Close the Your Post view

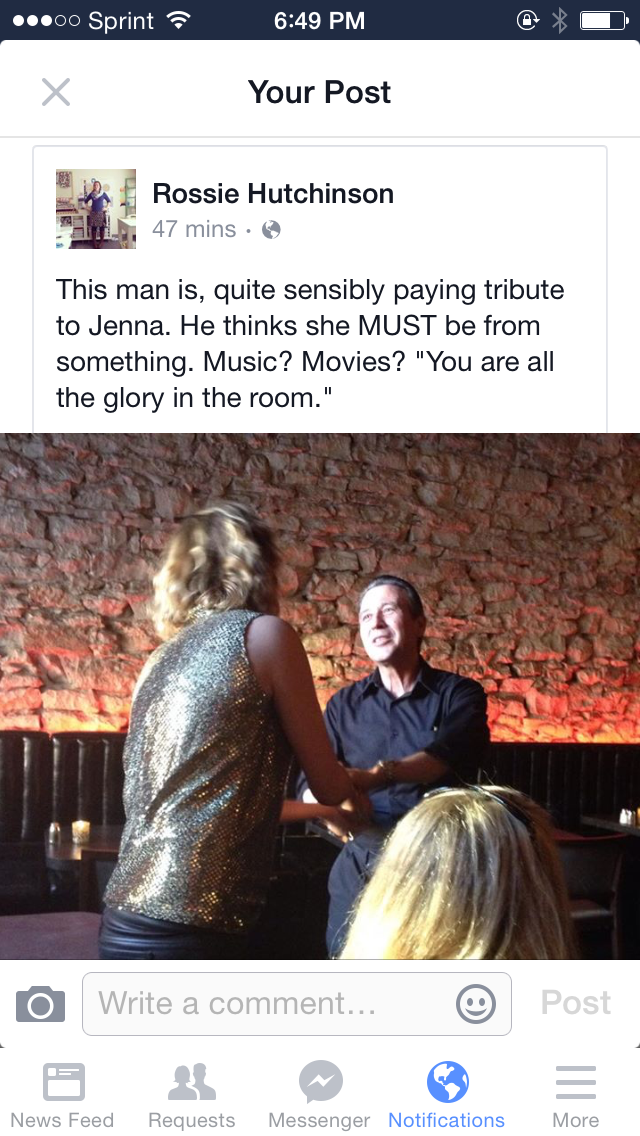[56, 92]
